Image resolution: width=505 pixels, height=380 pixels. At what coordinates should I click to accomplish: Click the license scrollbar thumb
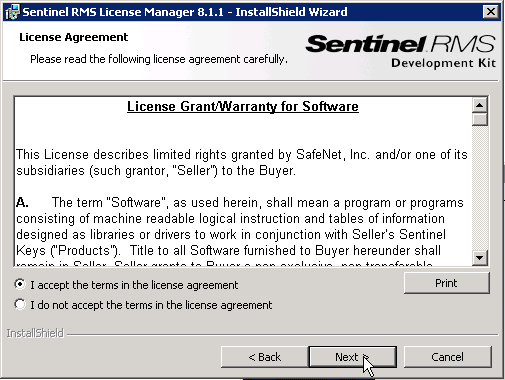[x=480, y=120]
